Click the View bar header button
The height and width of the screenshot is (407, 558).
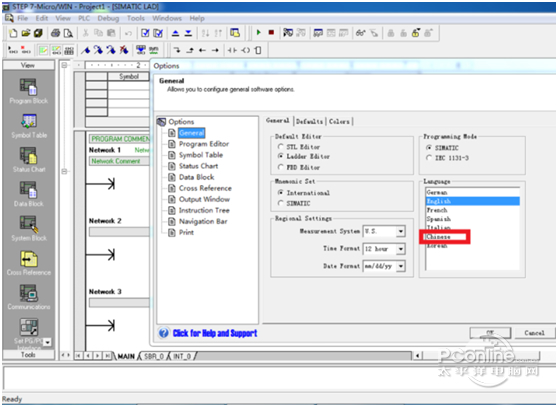coord(28,65)
